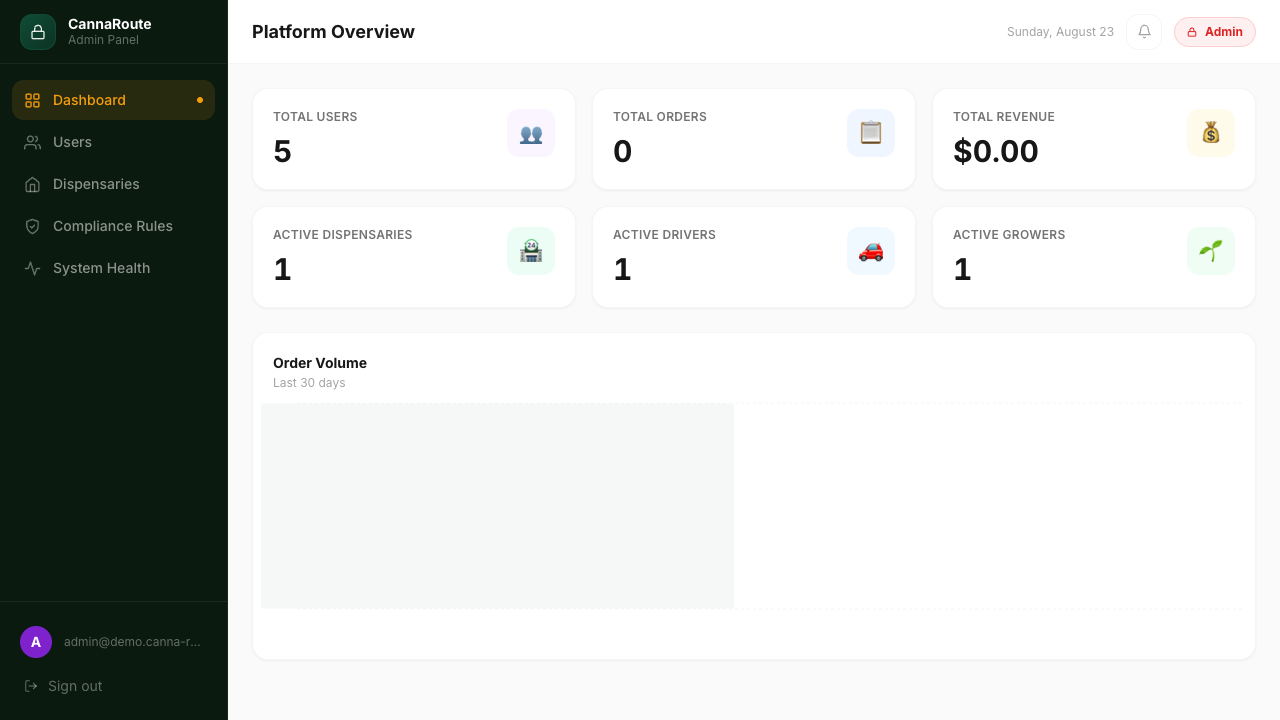This screenshot has height=720, width=1280.
Task: Click the Order Volume chart title
Action: (x=320, y=363)
